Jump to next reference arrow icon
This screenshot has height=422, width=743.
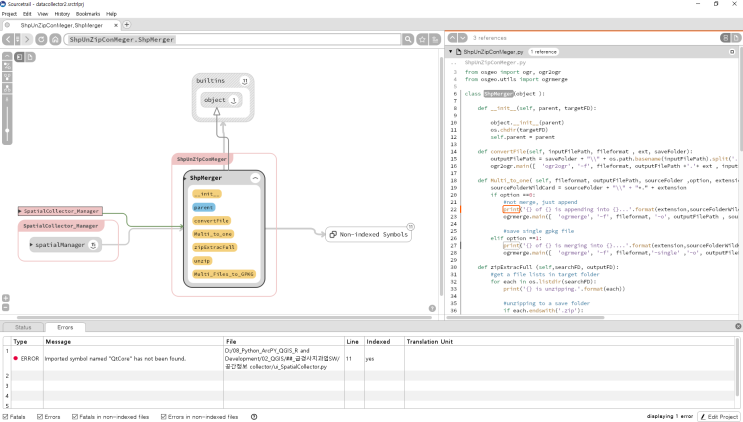pos(462,37)
